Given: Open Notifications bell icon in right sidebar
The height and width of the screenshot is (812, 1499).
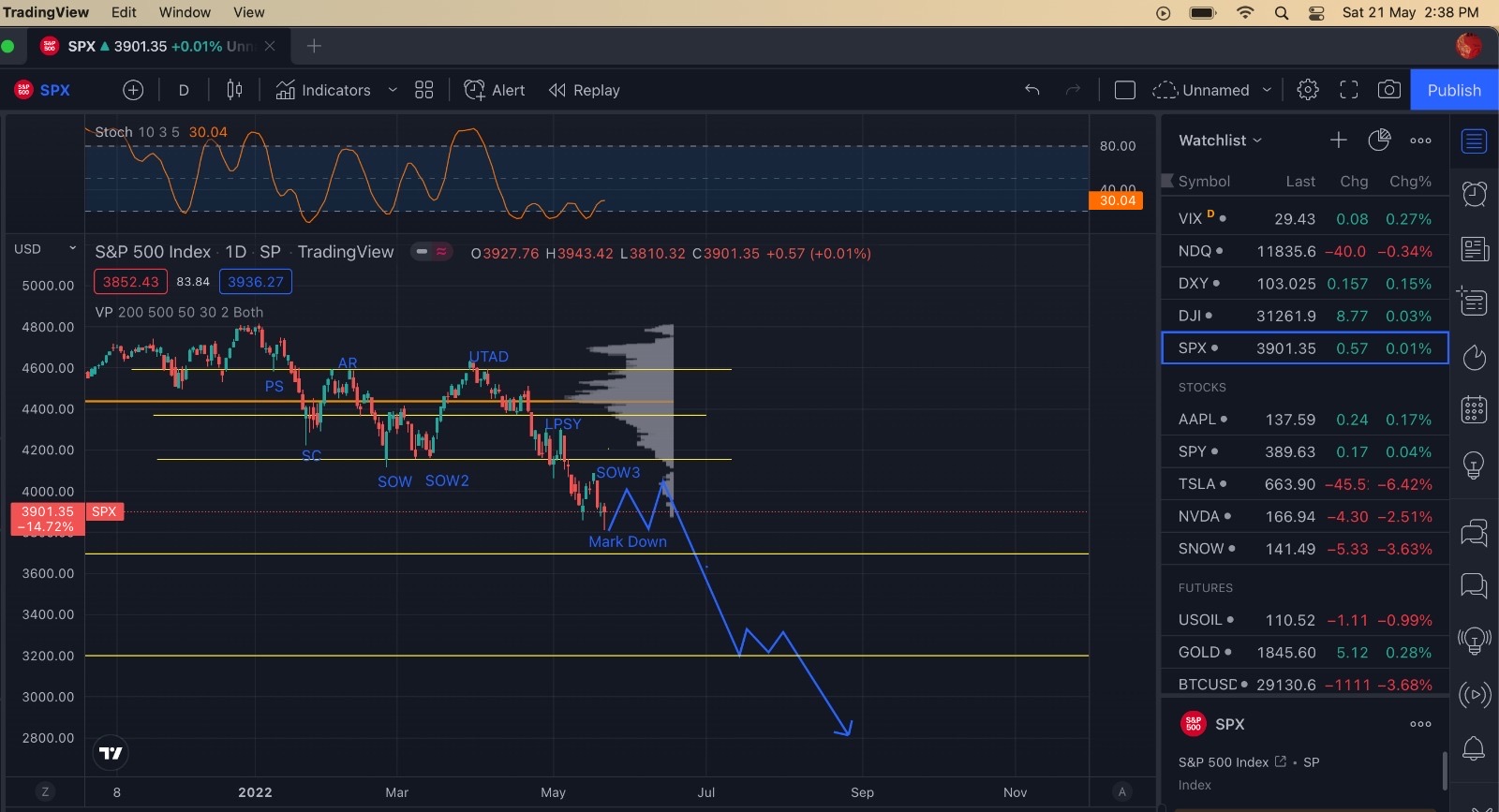Looking at the screenshot, I should 1474,748.
